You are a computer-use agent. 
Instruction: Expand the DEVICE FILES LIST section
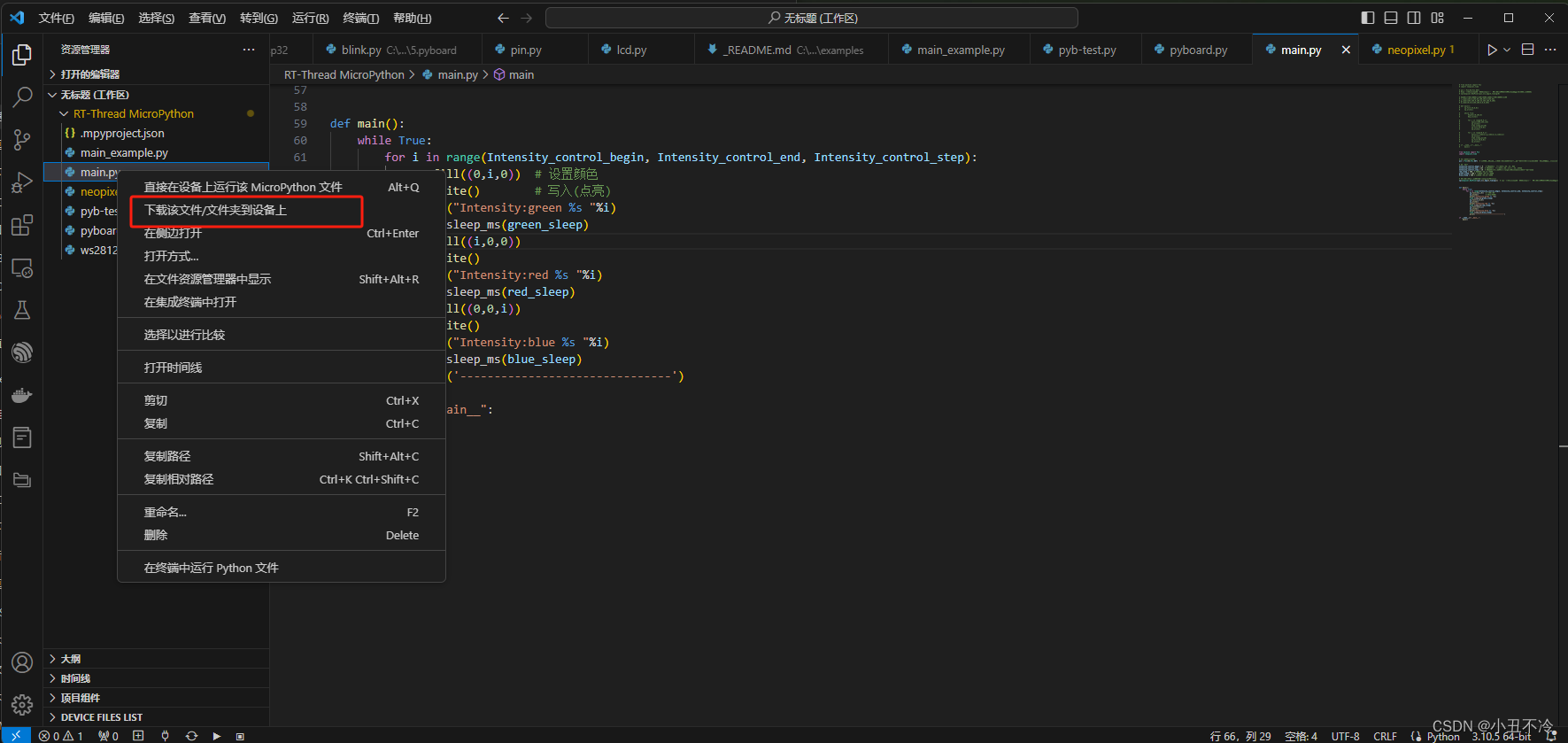pos(156,717)
